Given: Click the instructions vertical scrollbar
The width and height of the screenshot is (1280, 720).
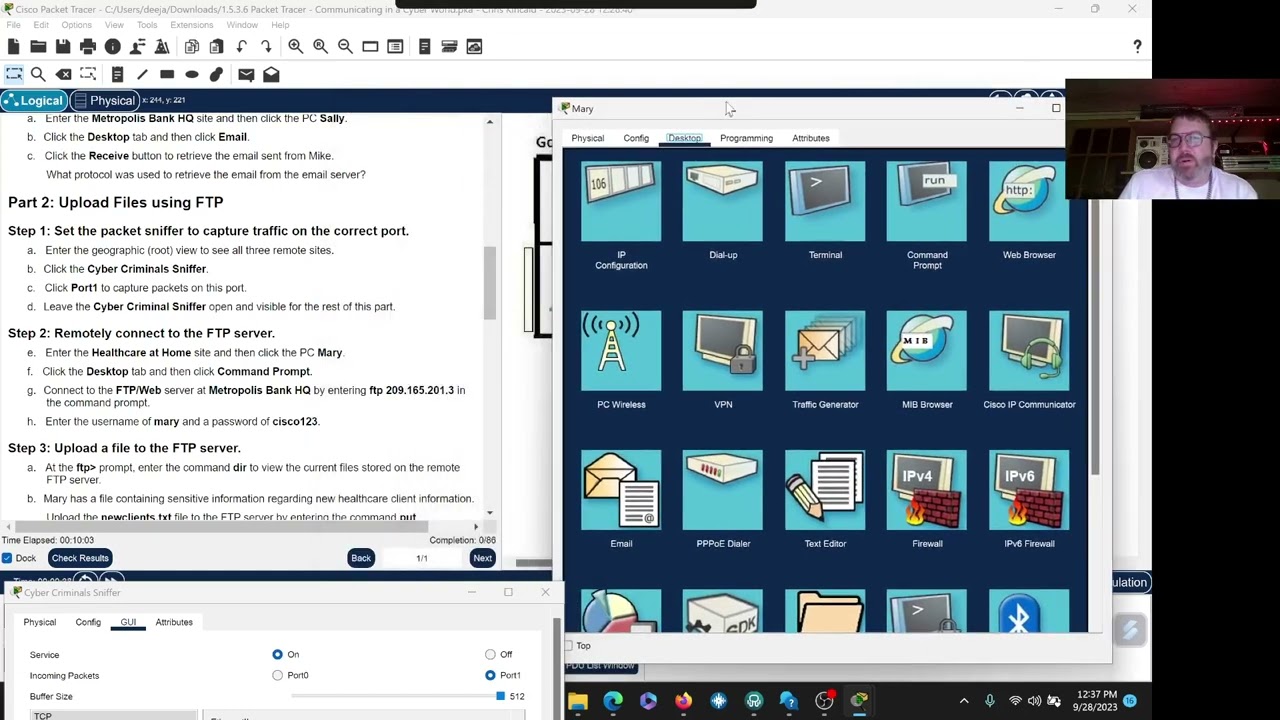Looking at the screenshot, I should (489, 283).
